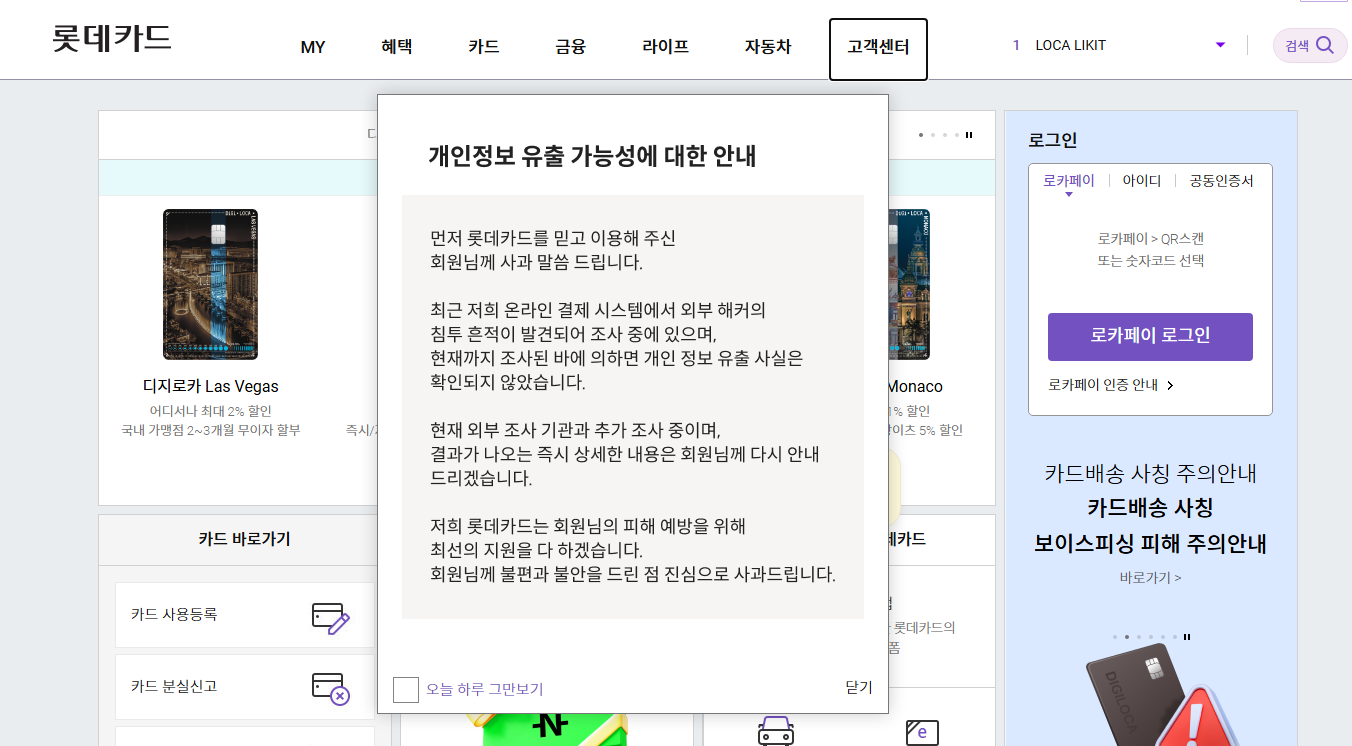Open the 라이프 menu
The height and width of the screenshot is (746, 1352).
tap(666, 46)
